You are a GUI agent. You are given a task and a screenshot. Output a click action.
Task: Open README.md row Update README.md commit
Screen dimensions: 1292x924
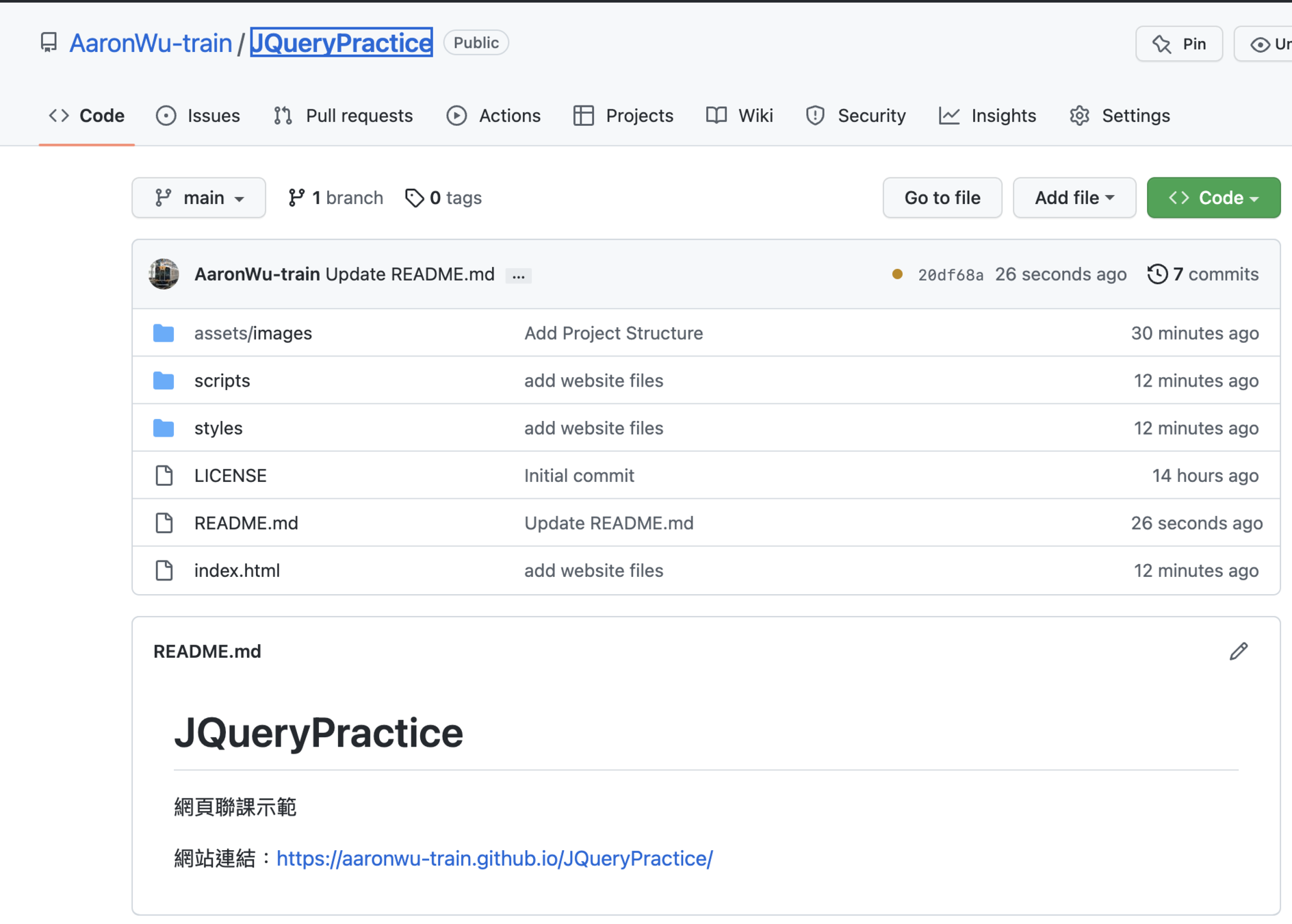(x=609, y=523)
